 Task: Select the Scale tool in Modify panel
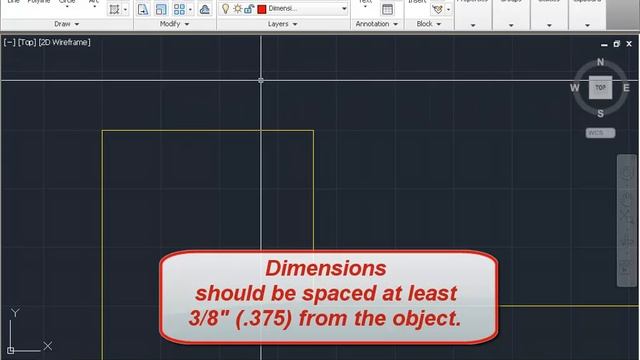pos(161,9)
